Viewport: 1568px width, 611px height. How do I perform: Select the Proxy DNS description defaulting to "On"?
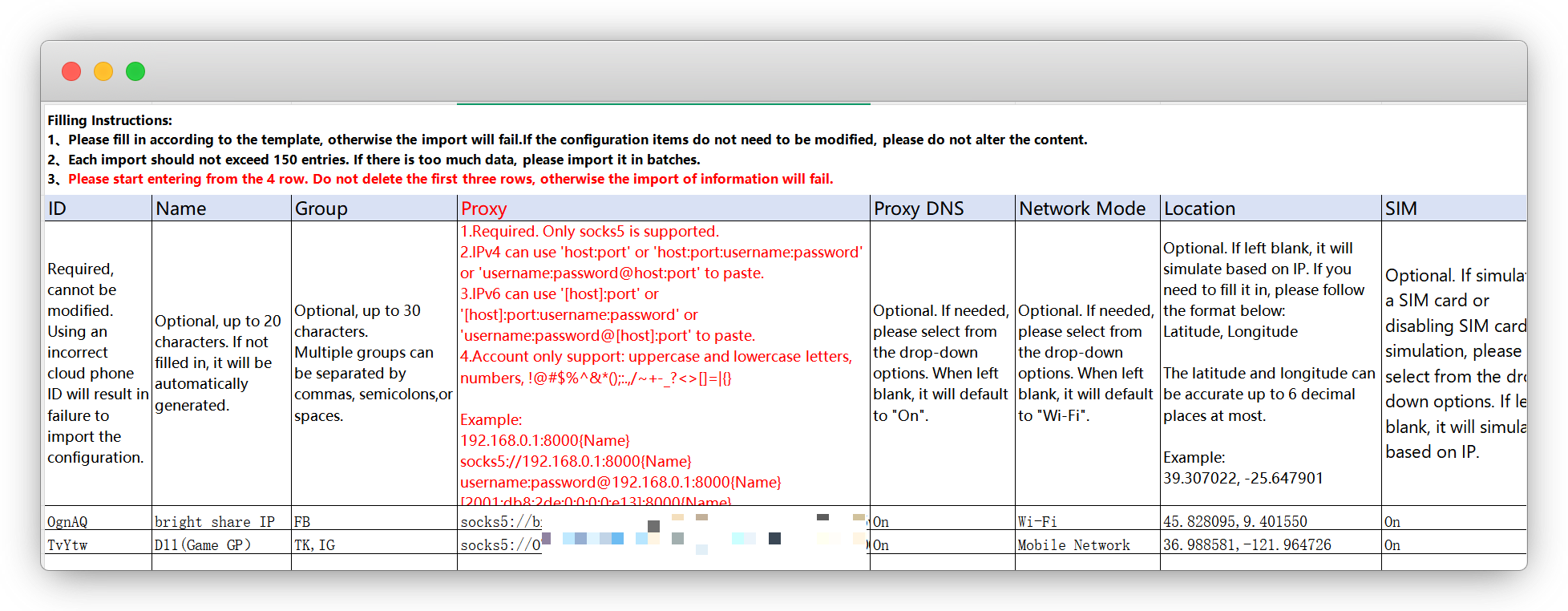pos(943,363)
